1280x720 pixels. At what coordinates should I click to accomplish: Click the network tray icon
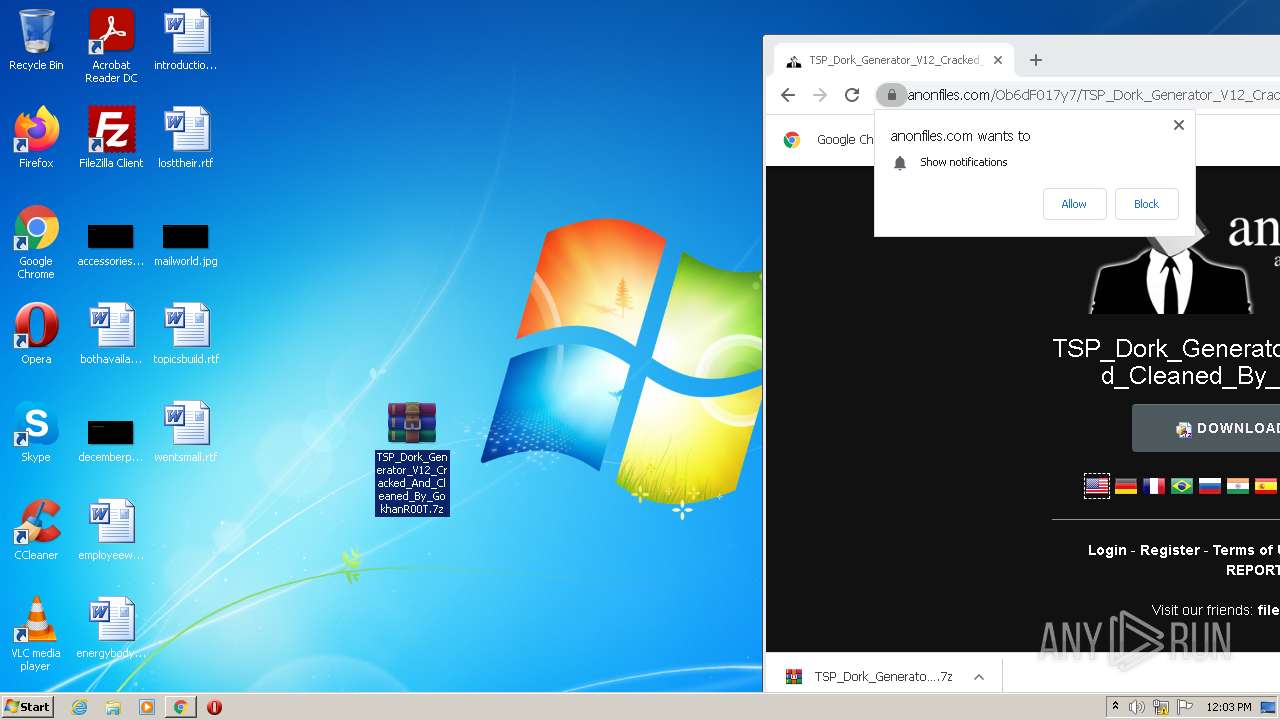click(1161, 707)
